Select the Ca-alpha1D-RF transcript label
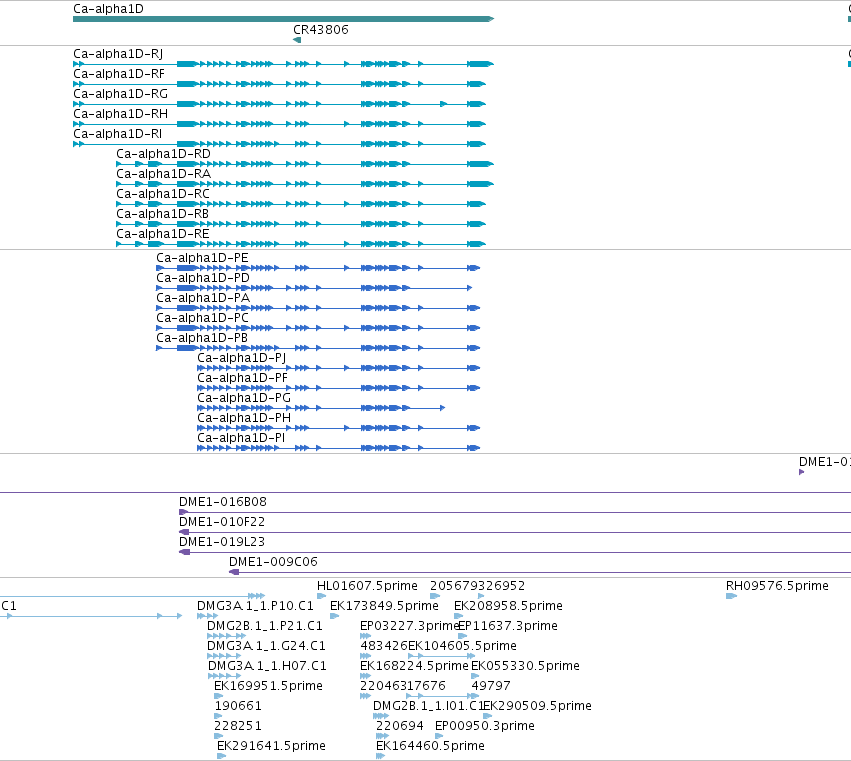 pyautogui.click(x=119, y=74)
